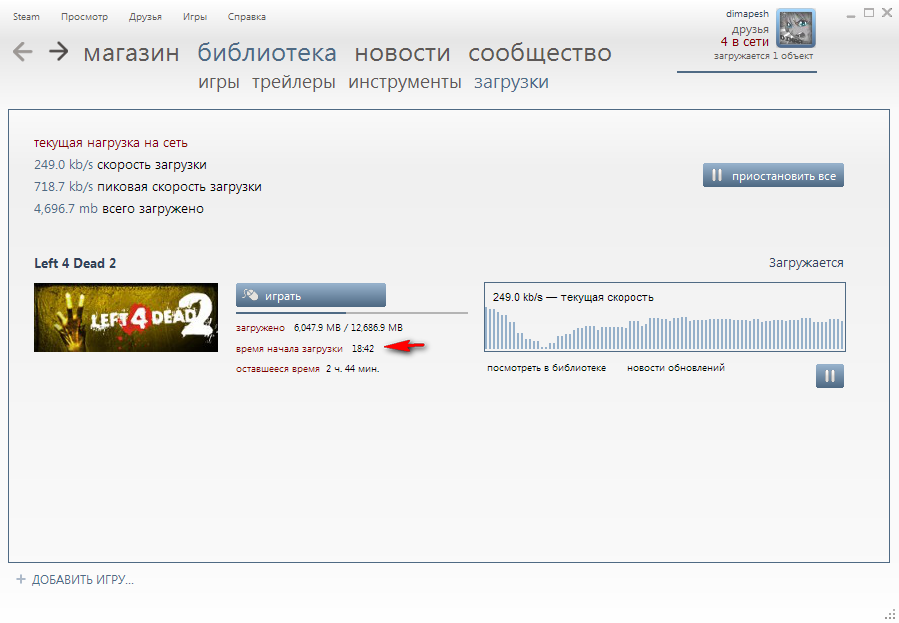
Task: Open the библиотека section
Action: click(x=267, y=53)
